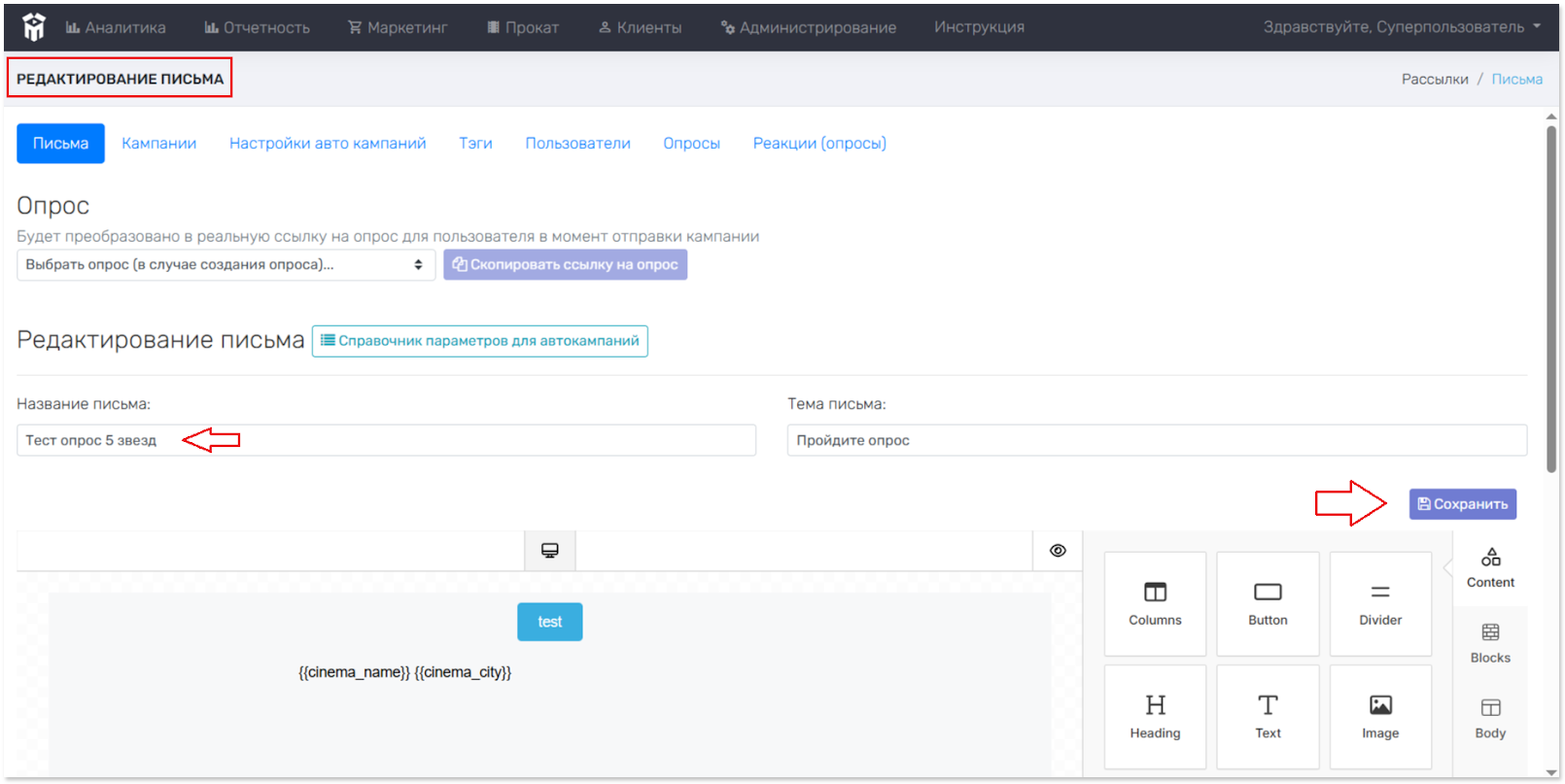Switch to the Кампании tab
Viewport: 1565px width, 784px height.
tap(158, 144)
